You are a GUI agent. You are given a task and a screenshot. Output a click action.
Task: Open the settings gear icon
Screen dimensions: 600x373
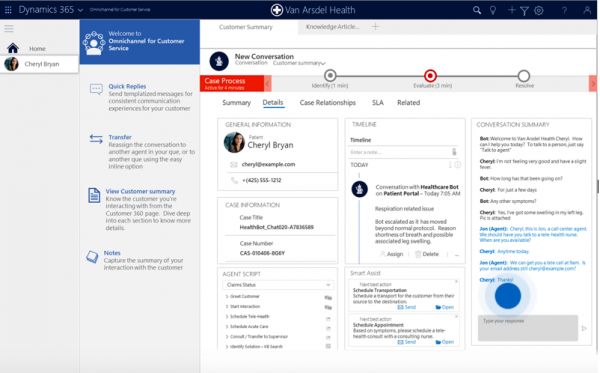tap(539, 10)
